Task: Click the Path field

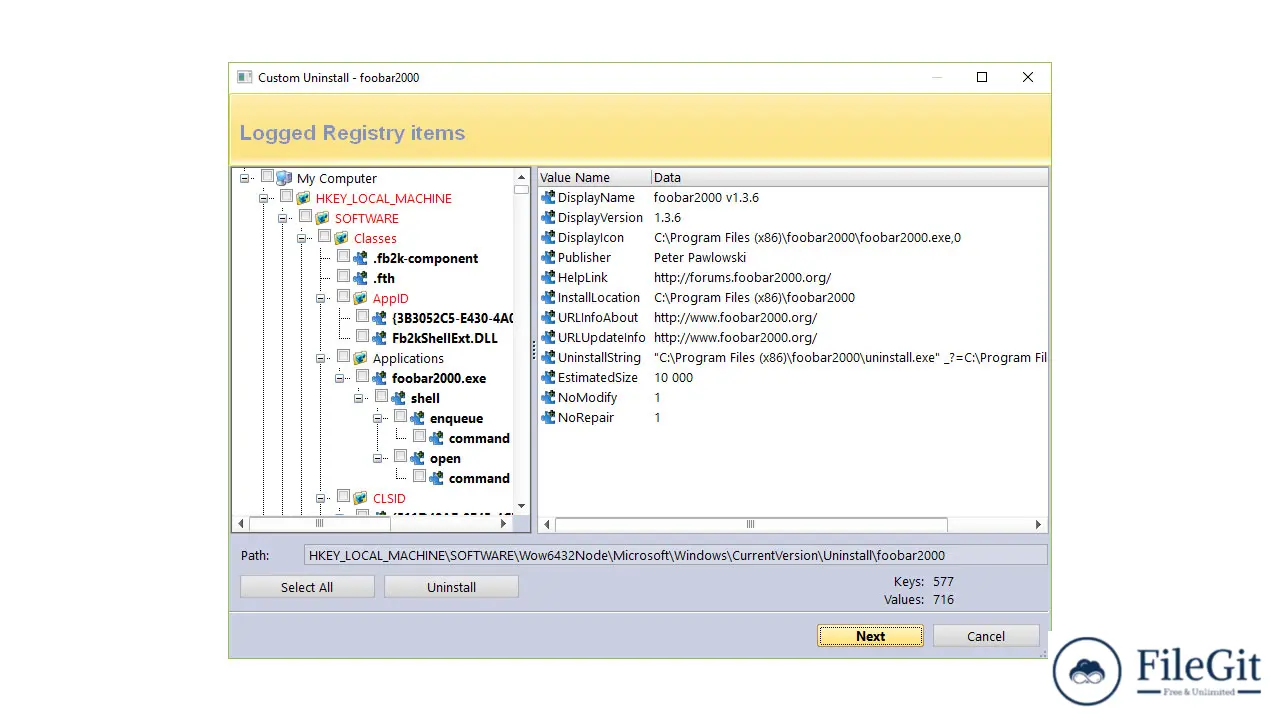Action: coord(676,555)
